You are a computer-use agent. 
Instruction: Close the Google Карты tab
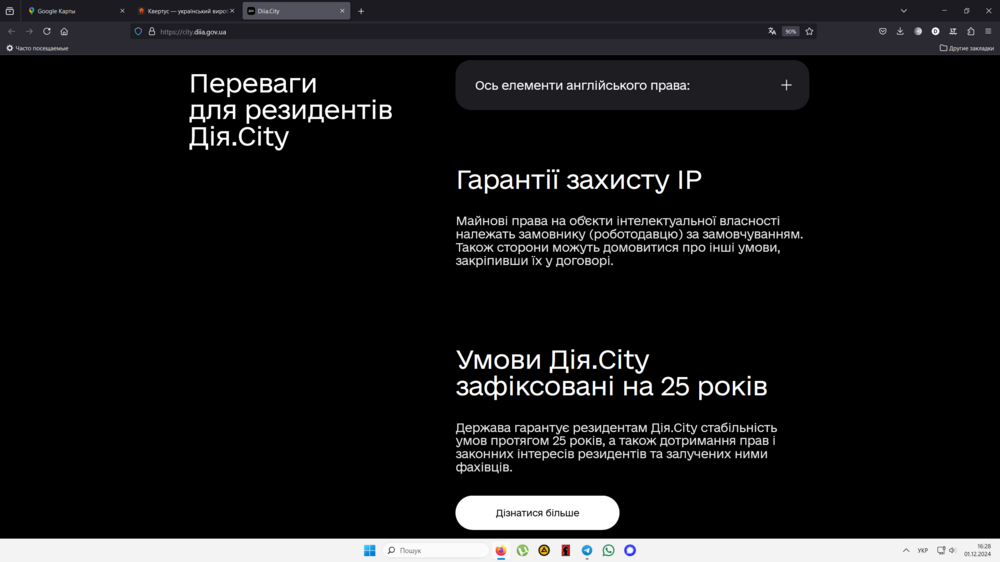tap(122, 11)
